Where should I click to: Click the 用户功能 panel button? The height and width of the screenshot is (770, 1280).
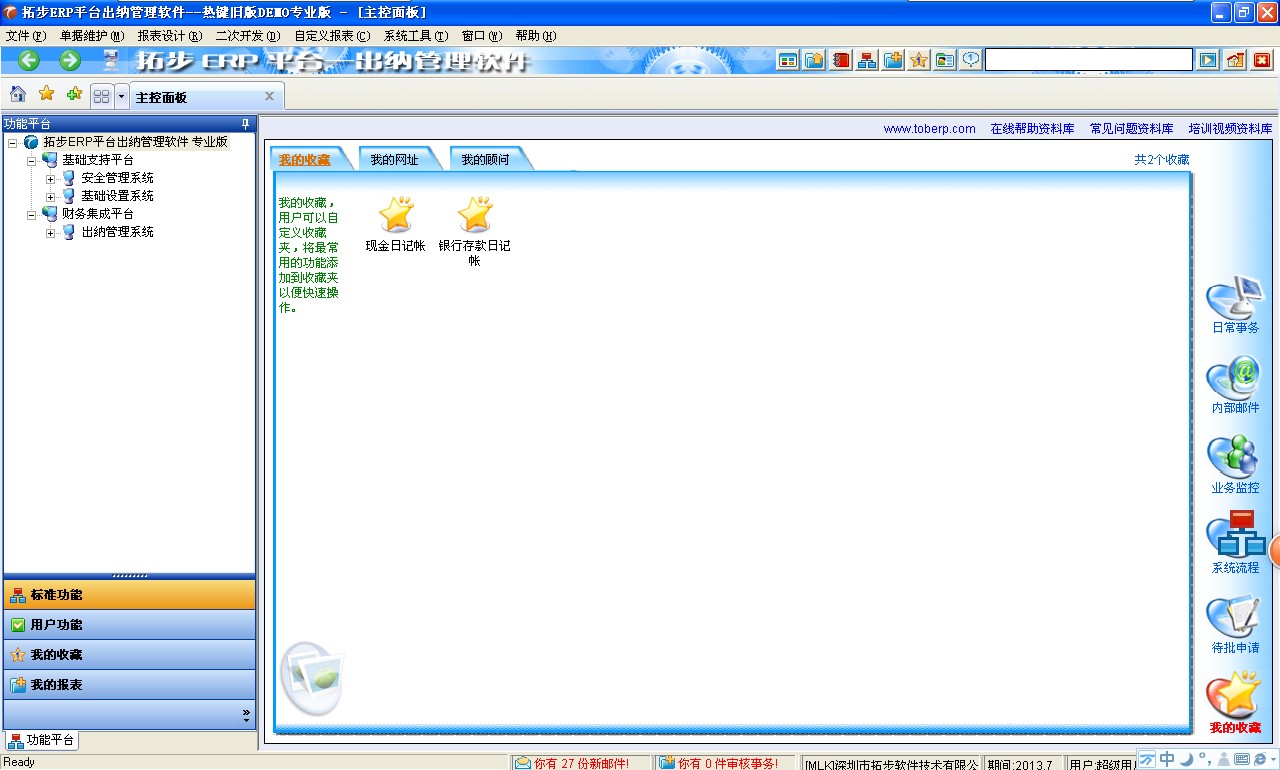click(130, 625)
